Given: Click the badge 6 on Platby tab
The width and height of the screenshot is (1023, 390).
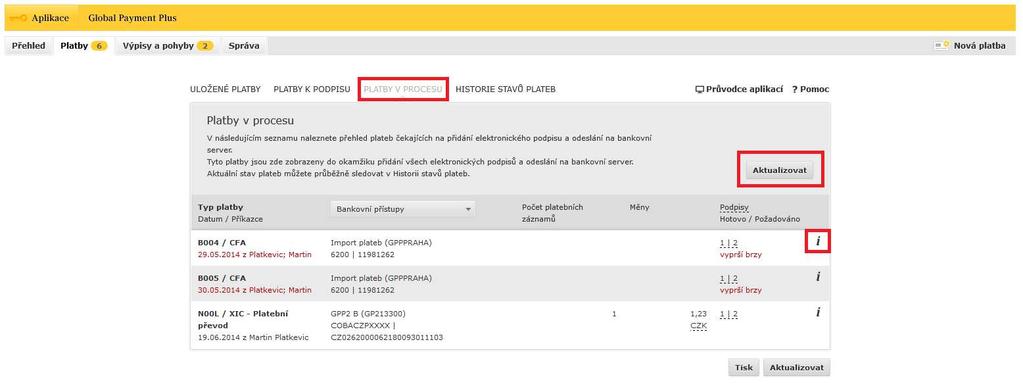Looking at the screenshot, I should tap(99, 46).
